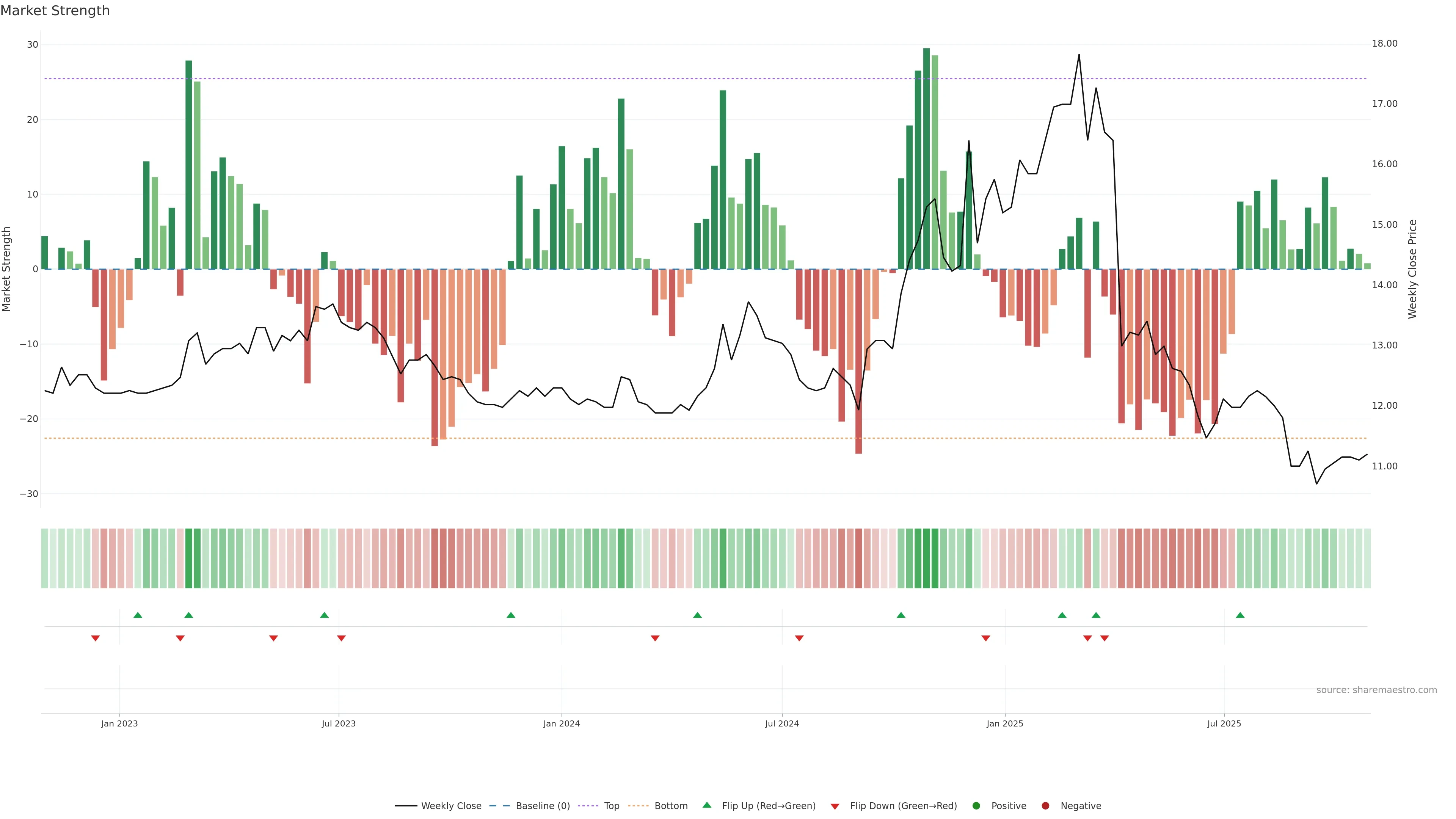Click the Weekly Close Price axis title
Image resolution: width=1456 pixels, height=819 pixels.
pyautogui.click(x=1412, y=269)
